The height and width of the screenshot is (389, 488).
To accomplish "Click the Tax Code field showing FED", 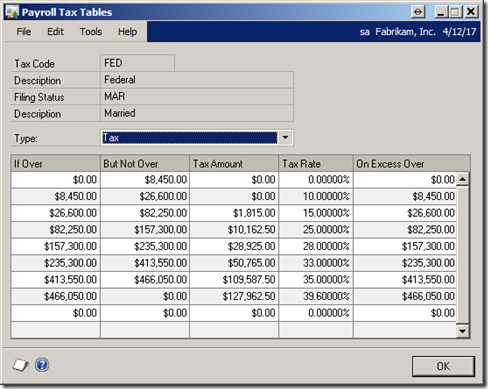I will (x=137, y=63).
